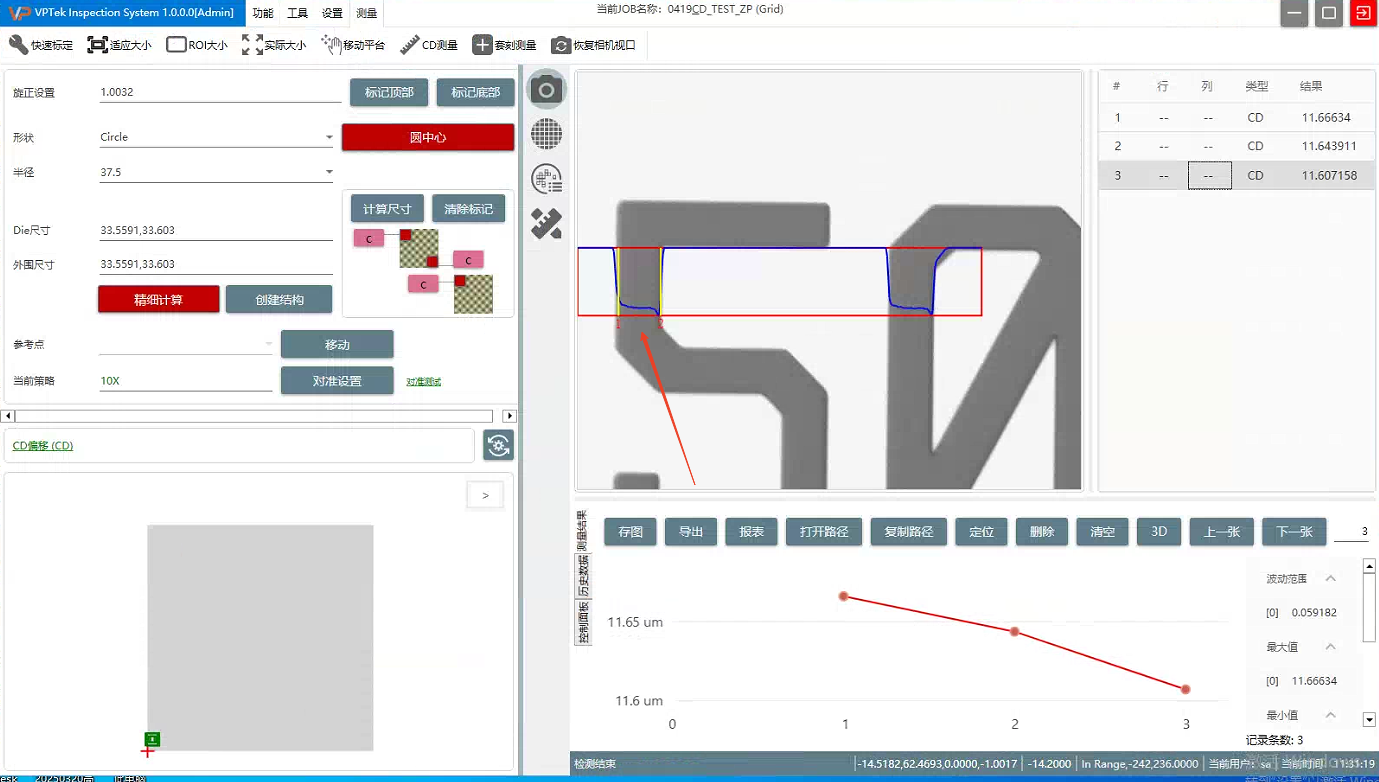1379x782 pixels.
Task: Click the 创建结构 button
Action: point(279,299)
